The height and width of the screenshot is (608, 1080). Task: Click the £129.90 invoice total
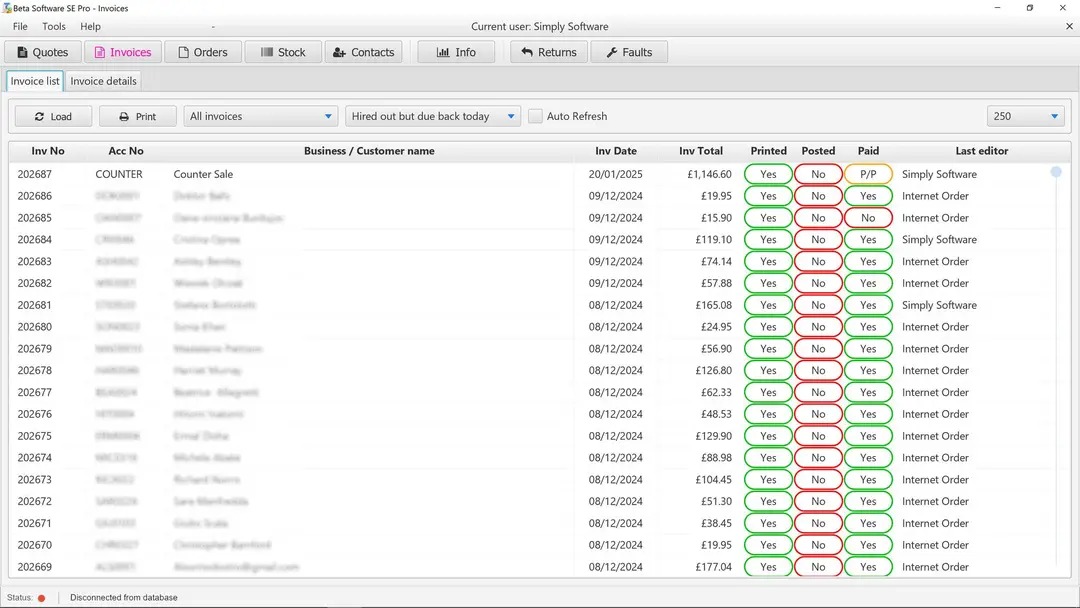pyautogui.click(x=714, y=436)
